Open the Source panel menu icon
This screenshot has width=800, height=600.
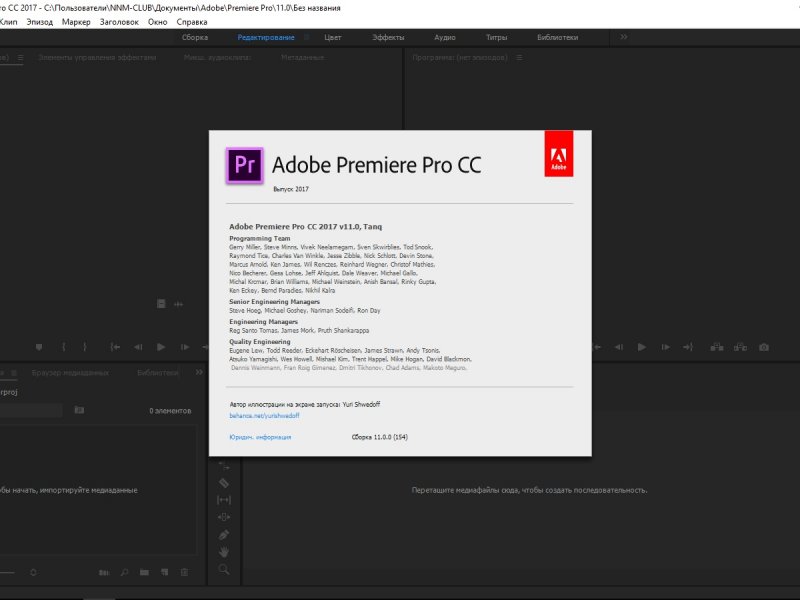coord(20,58)
